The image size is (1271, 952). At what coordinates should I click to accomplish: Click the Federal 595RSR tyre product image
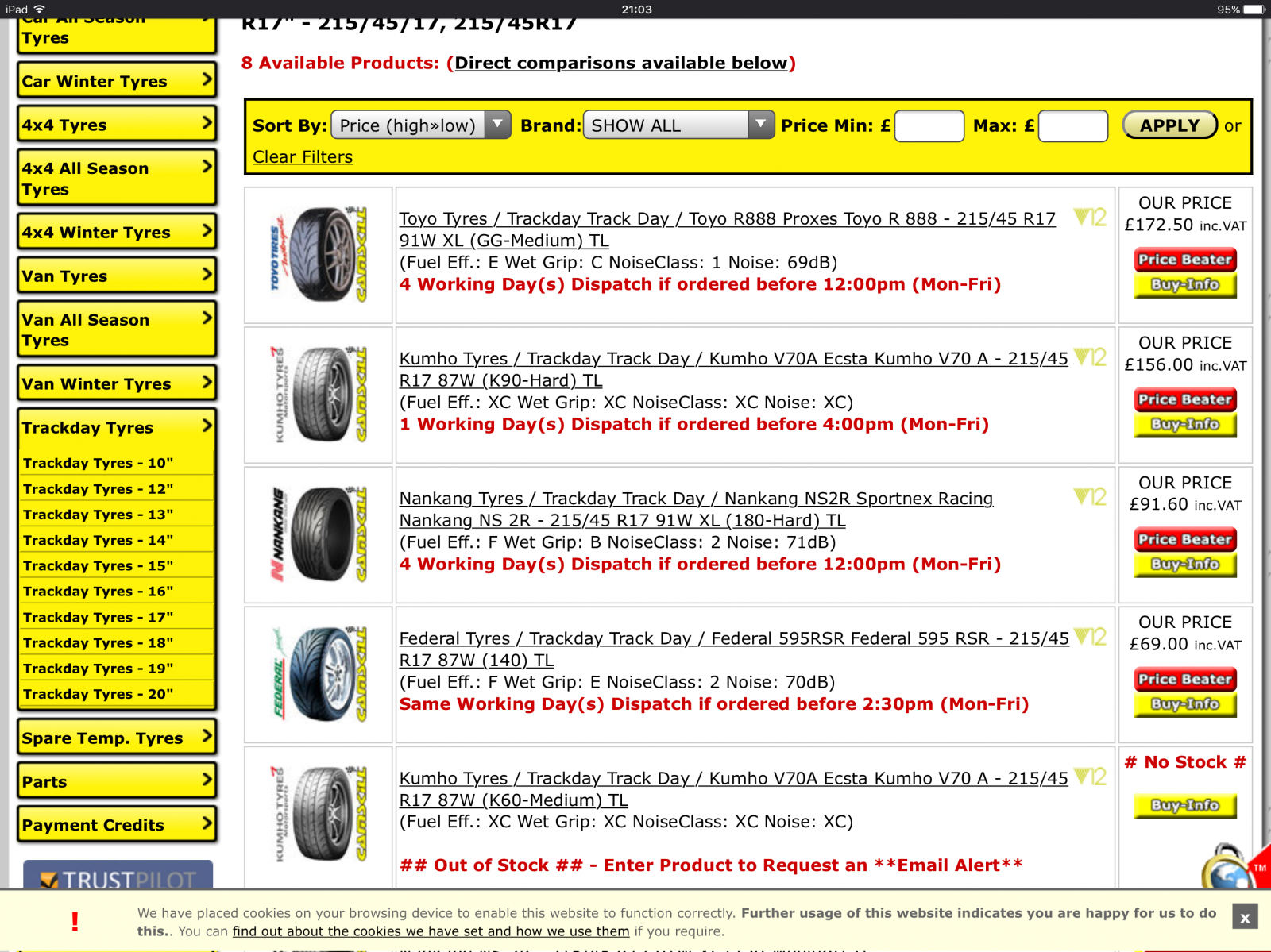point(319,675)
